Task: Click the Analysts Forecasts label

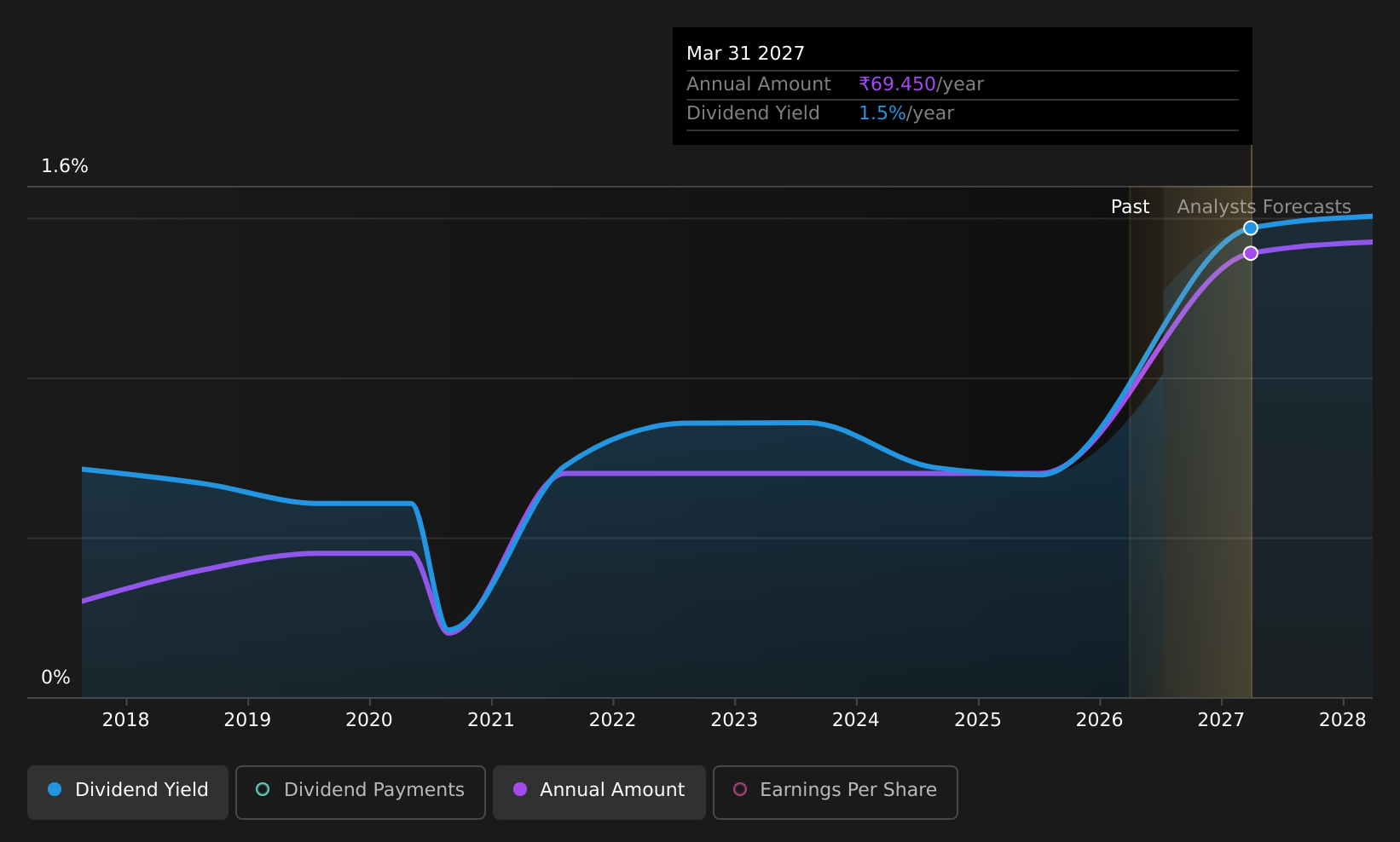Action: click(x=1264, y=207)
